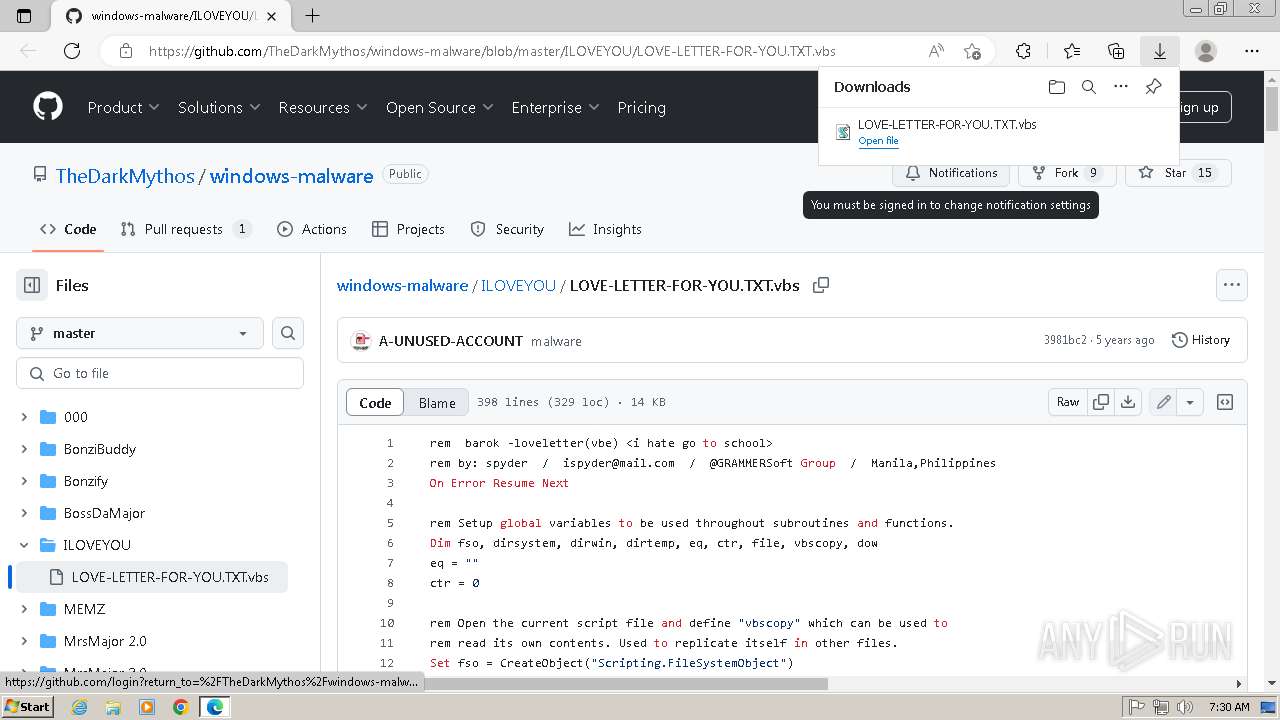Expand the Solutions menu
1280x720 pixels.
pos(219,107)
